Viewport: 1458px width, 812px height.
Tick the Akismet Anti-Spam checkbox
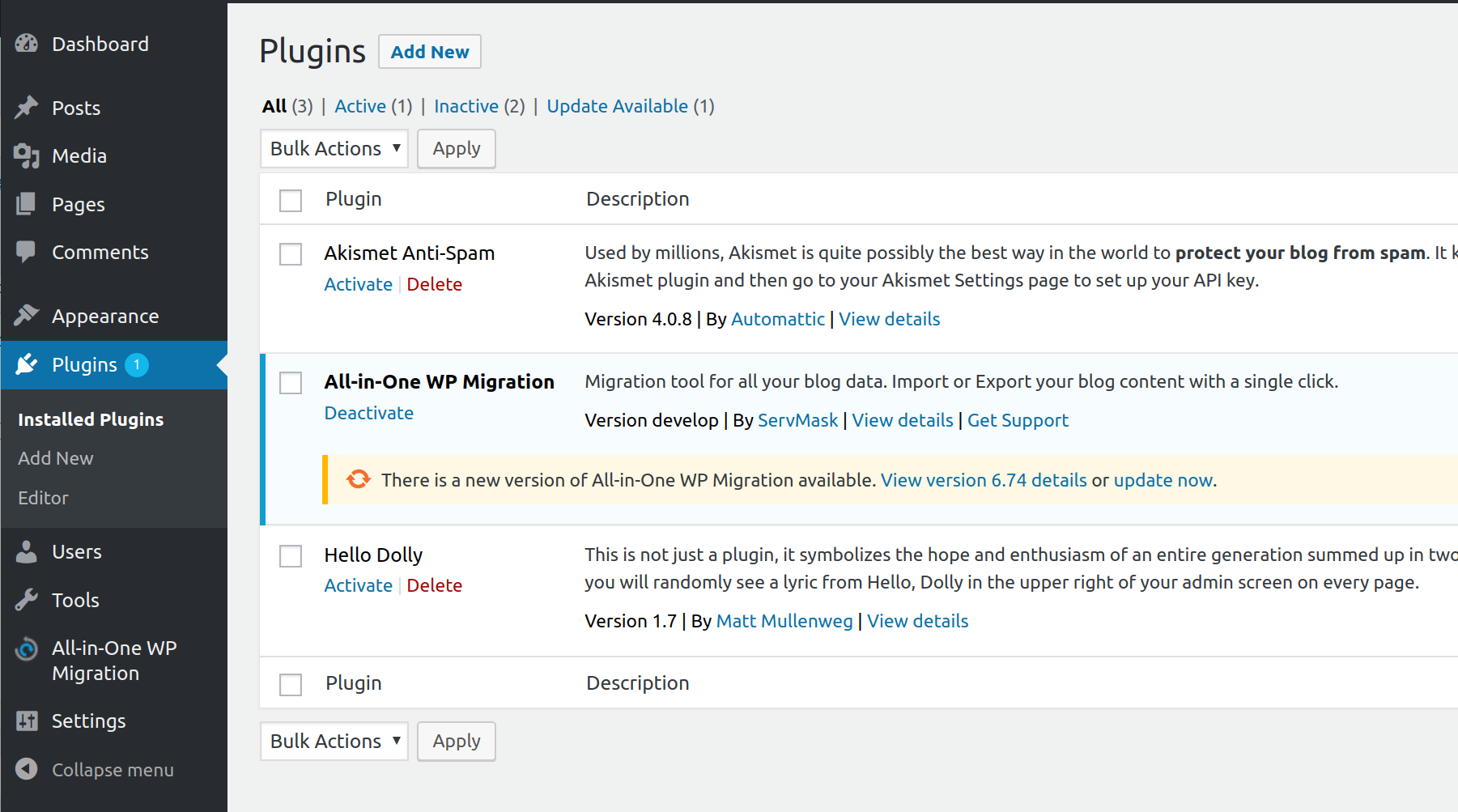click(x=291, y=254)
